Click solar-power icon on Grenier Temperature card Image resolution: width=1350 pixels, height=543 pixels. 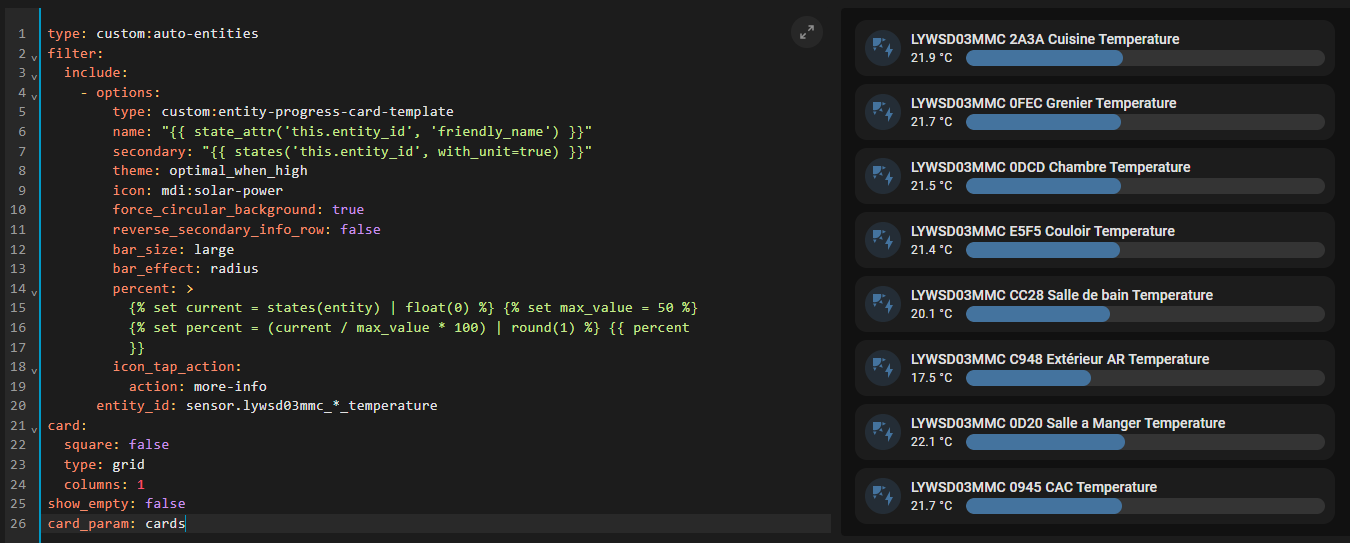[x=883, y=112]
